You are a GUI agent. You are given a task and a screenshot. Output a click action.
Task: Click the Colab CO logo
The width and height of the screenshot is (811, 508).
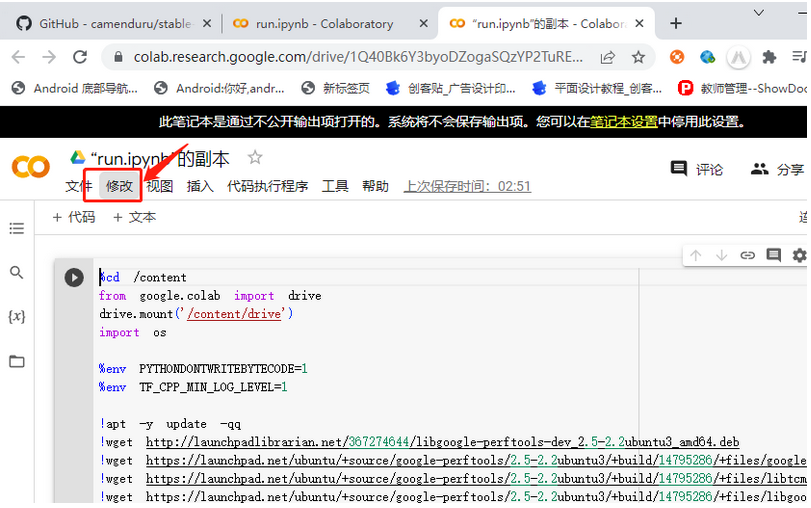point(31,167)
